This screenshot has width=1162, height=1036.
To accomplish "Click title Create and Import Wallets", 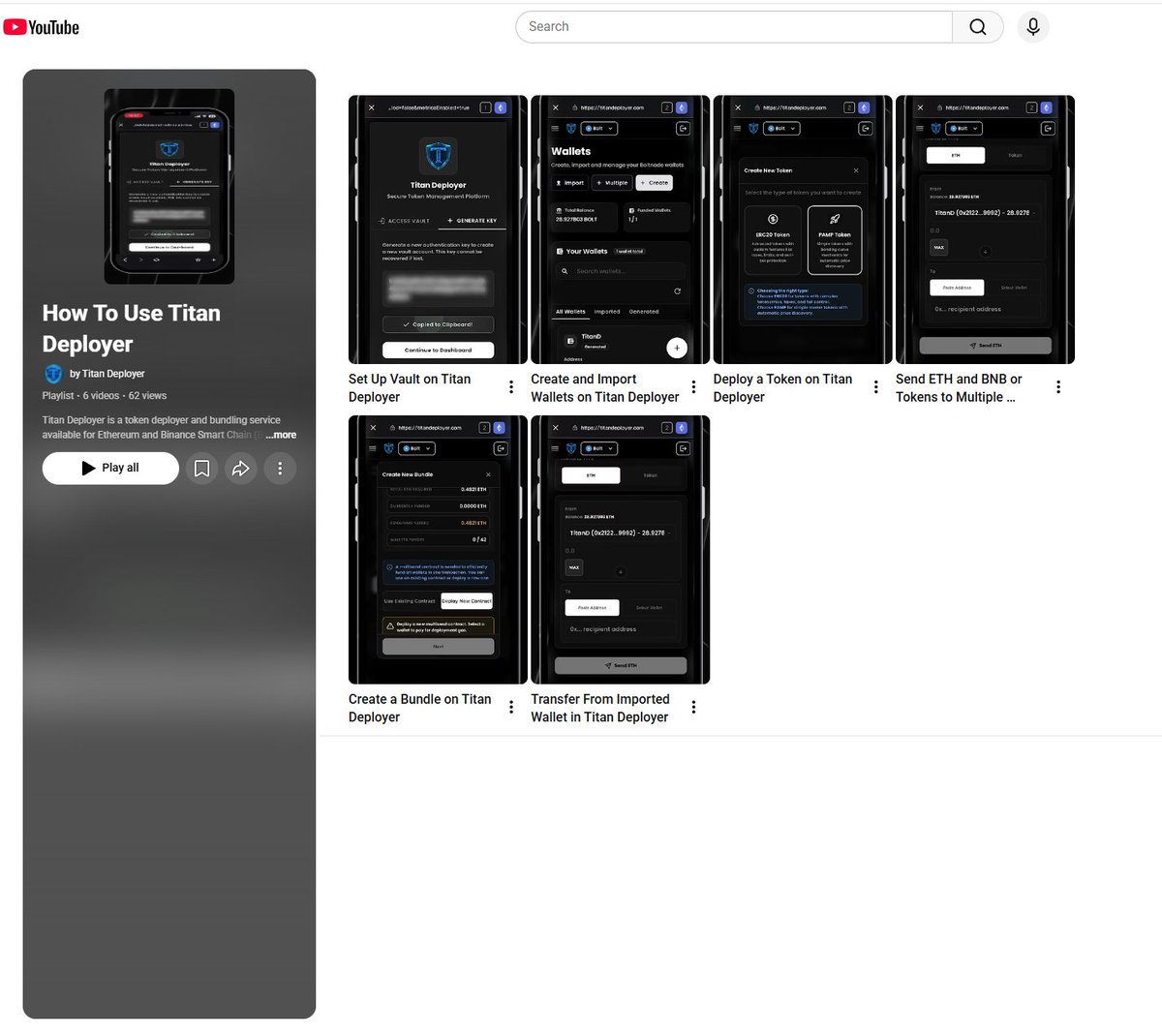I will (605, 388).
